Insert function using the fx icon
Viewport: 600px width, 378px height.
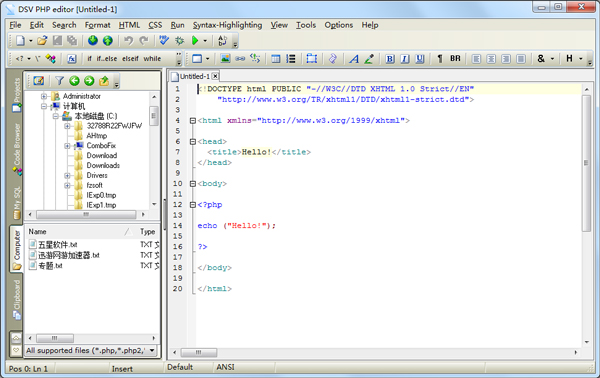[x=72, y=59]
